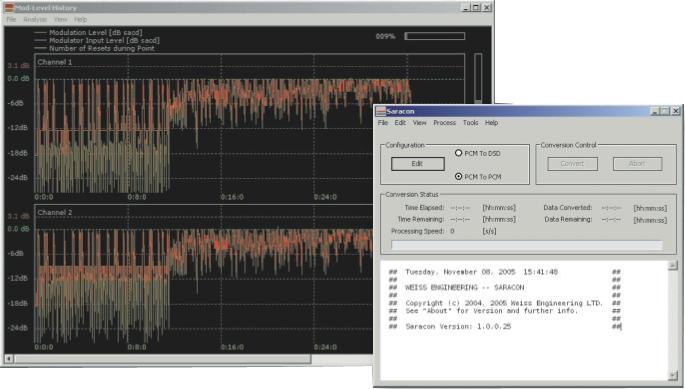Image resolution: width=685 pixels, height=389 pixels.
Task: Click the Convert button
Action: [572, 164]
